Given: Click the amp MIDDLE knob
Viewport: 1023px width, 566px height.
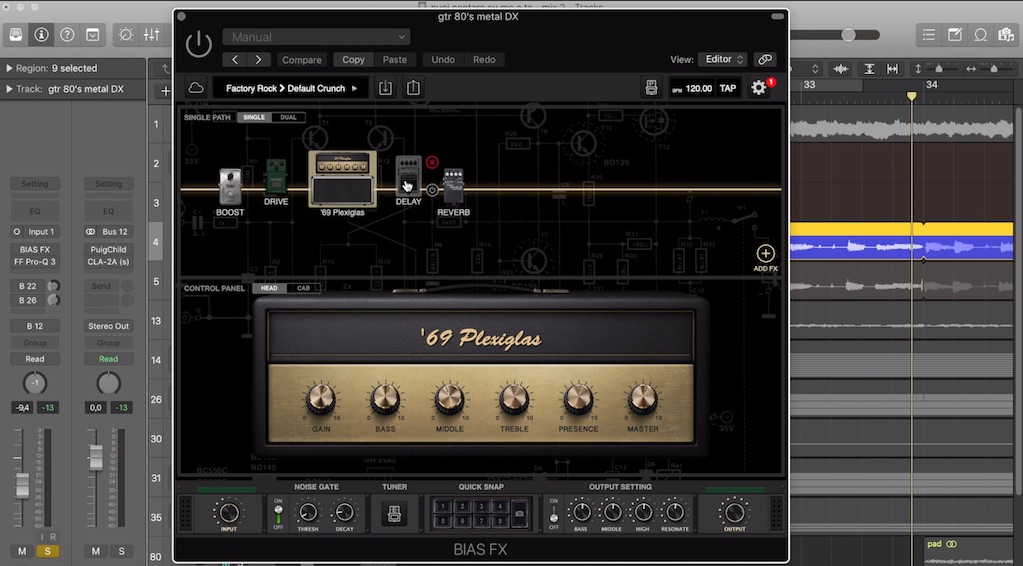Looking at the screenshot, I should click(x=449, y=398).
